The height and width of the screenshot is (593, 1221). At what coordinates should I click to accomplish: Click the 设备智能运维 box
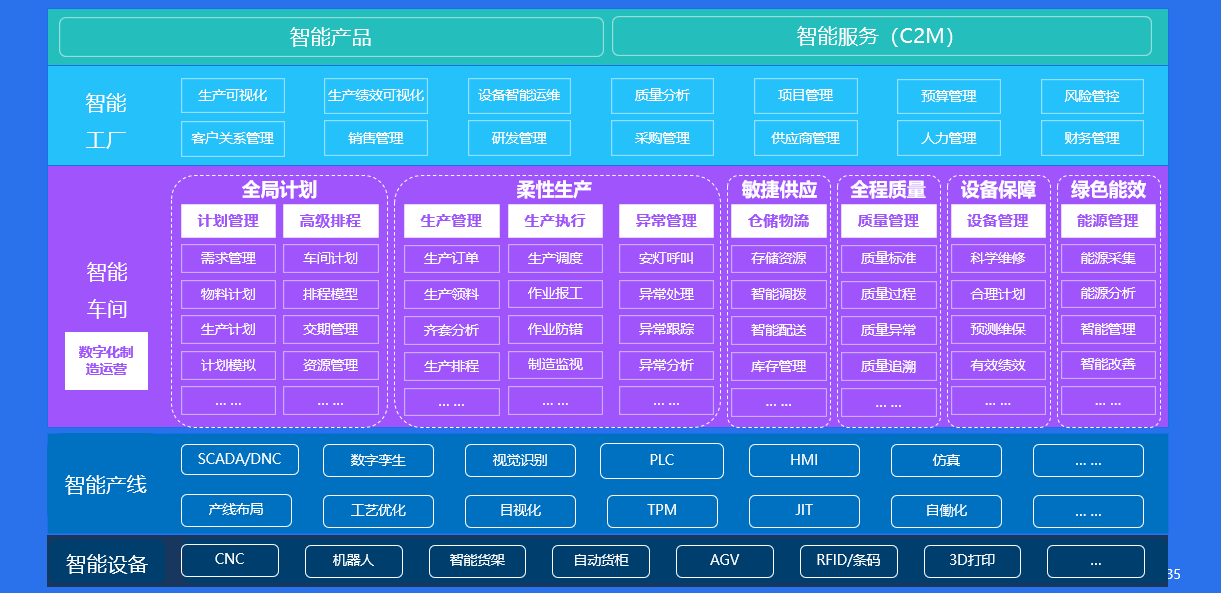519,96
